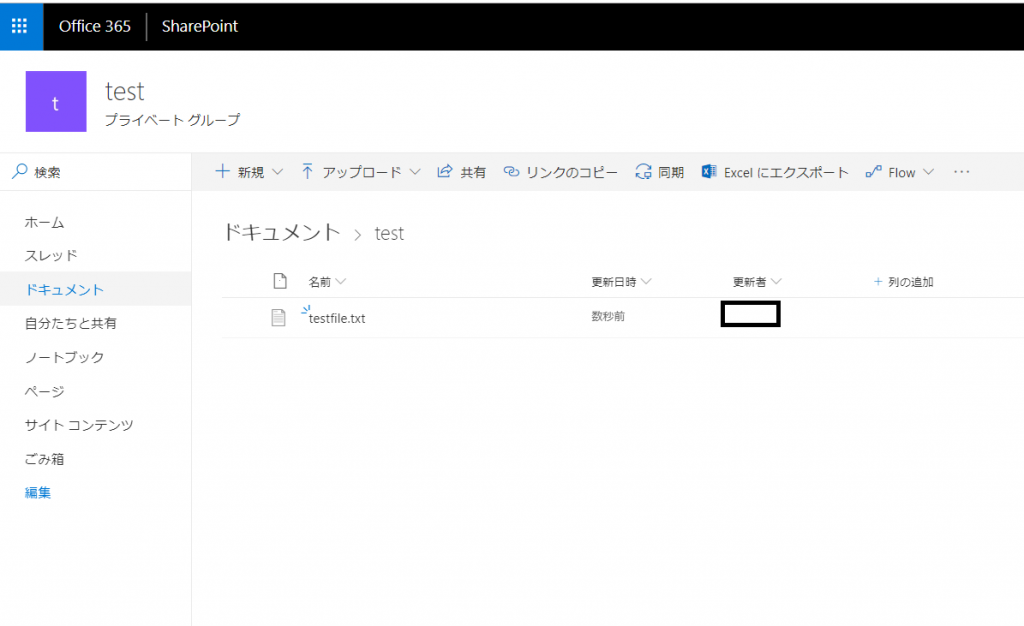
Task: Expand the アップロード dropdown chevron
Action: tap(415, 172)
